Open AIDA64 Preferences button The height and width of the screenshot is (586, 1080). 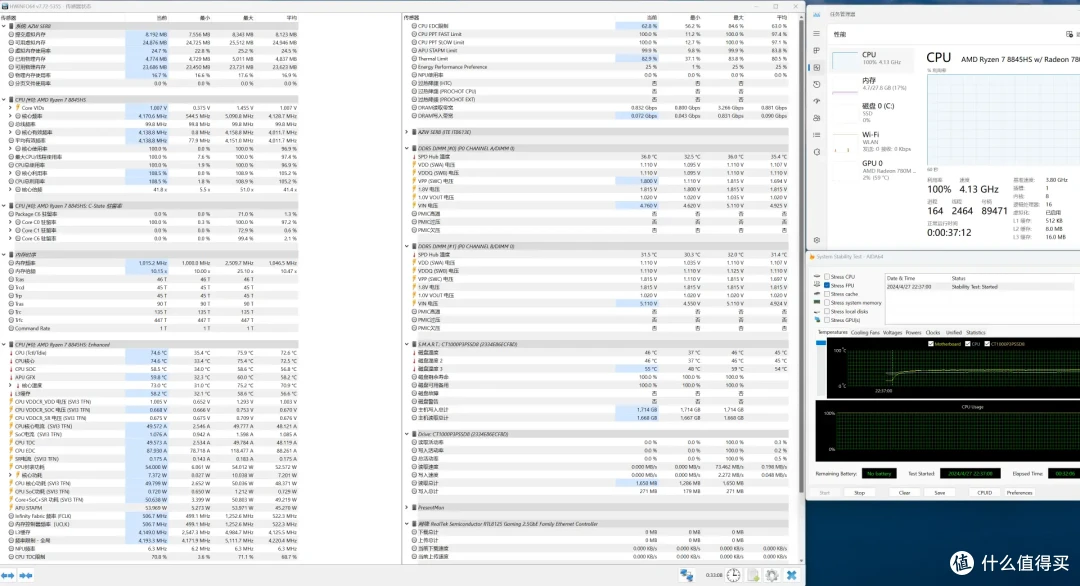[1019, 493]
